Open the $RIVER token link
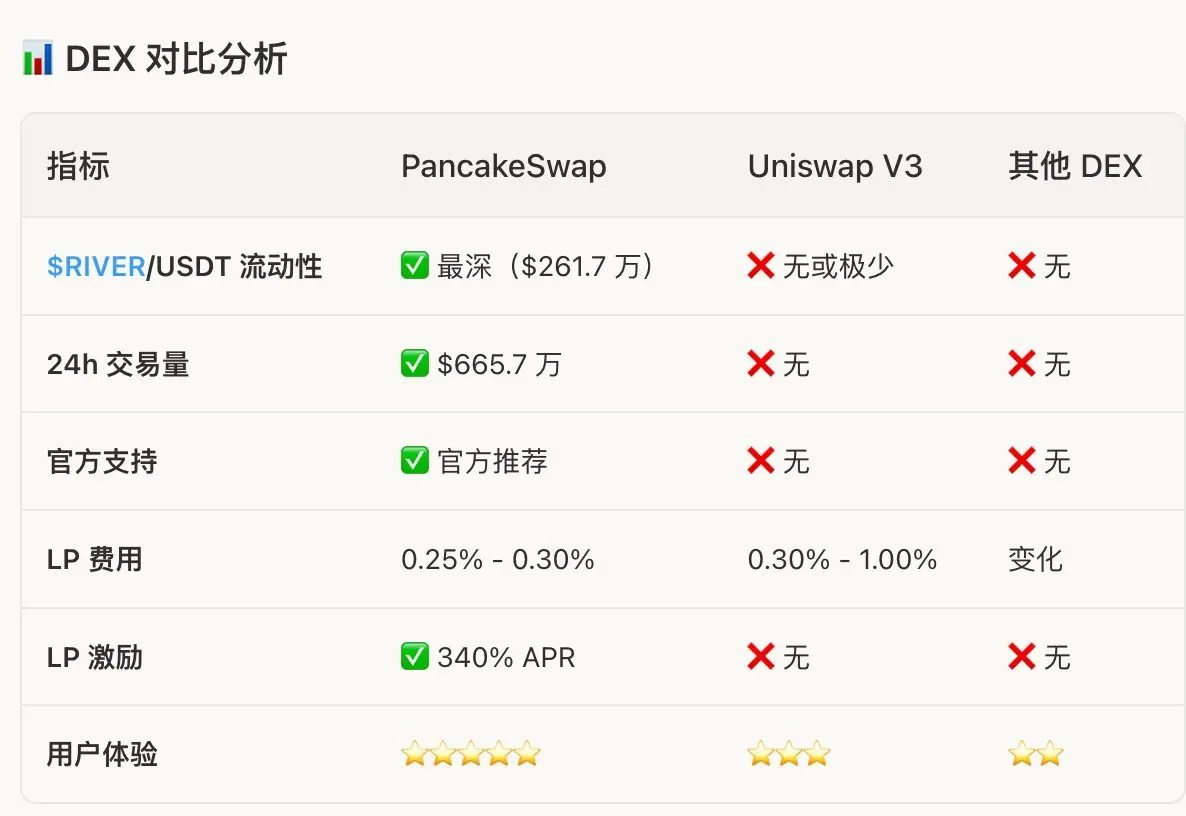Image resolution: width=1186 pixels, height=816 pixels. (x=96, y=267)
